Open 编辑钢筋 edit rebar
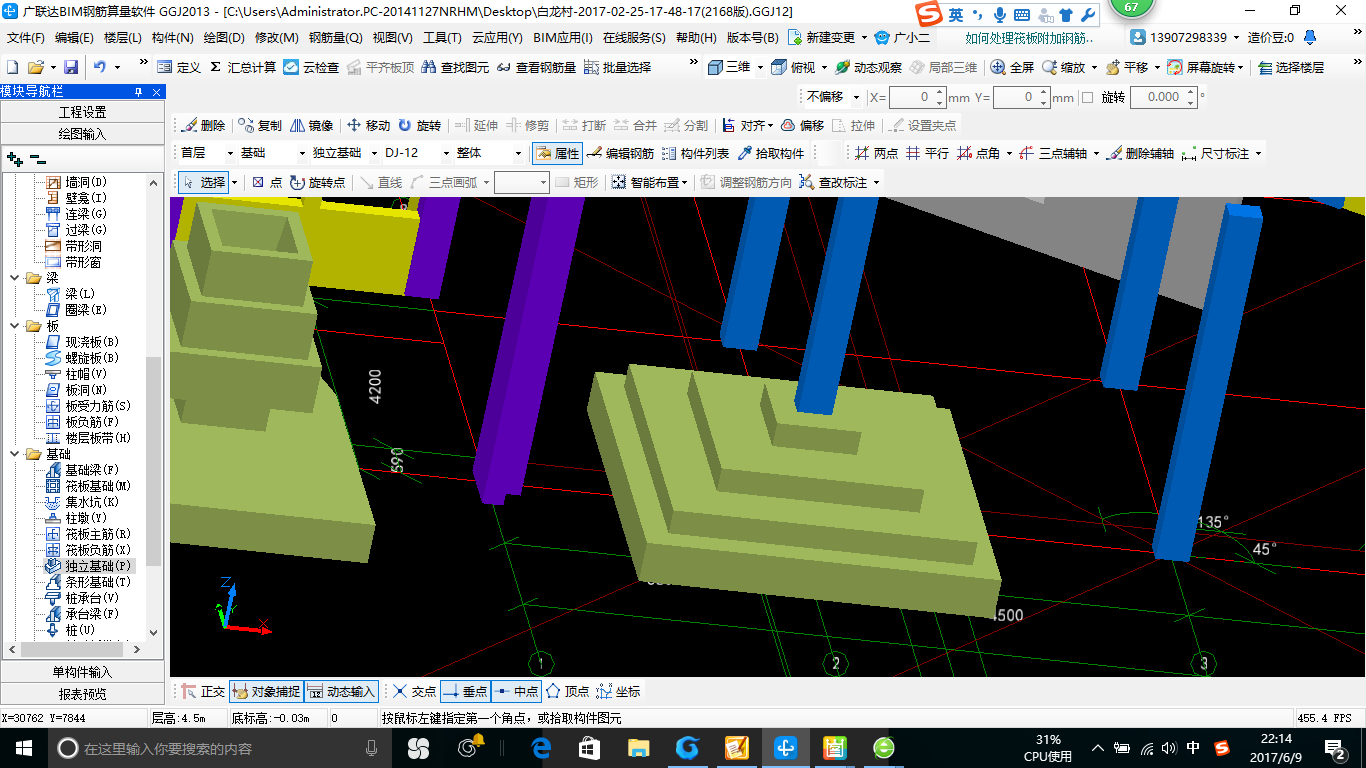Image resolution: width=1366 pixels, height=768 pixels. pyautogui.click(x=620, y=153)
